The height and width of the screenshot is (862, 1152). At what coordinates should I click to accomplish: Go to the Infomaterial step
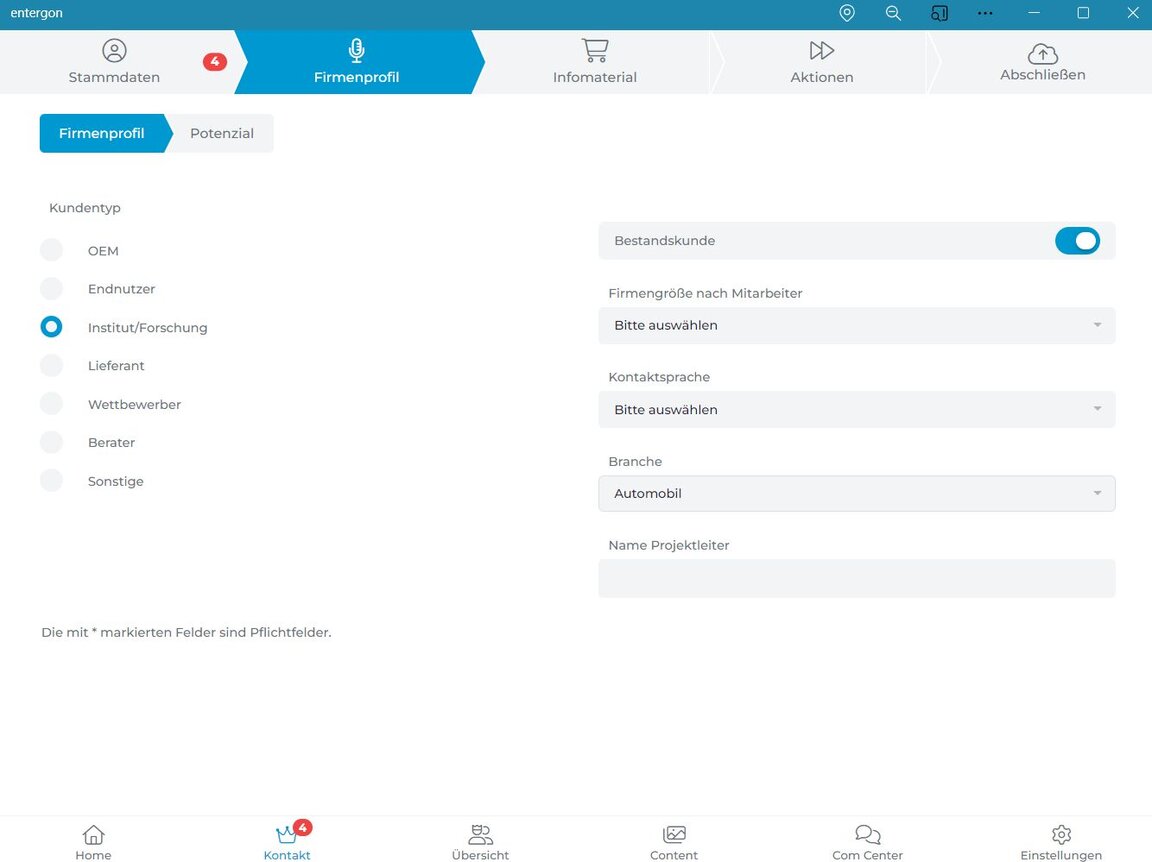coord(595,62)
